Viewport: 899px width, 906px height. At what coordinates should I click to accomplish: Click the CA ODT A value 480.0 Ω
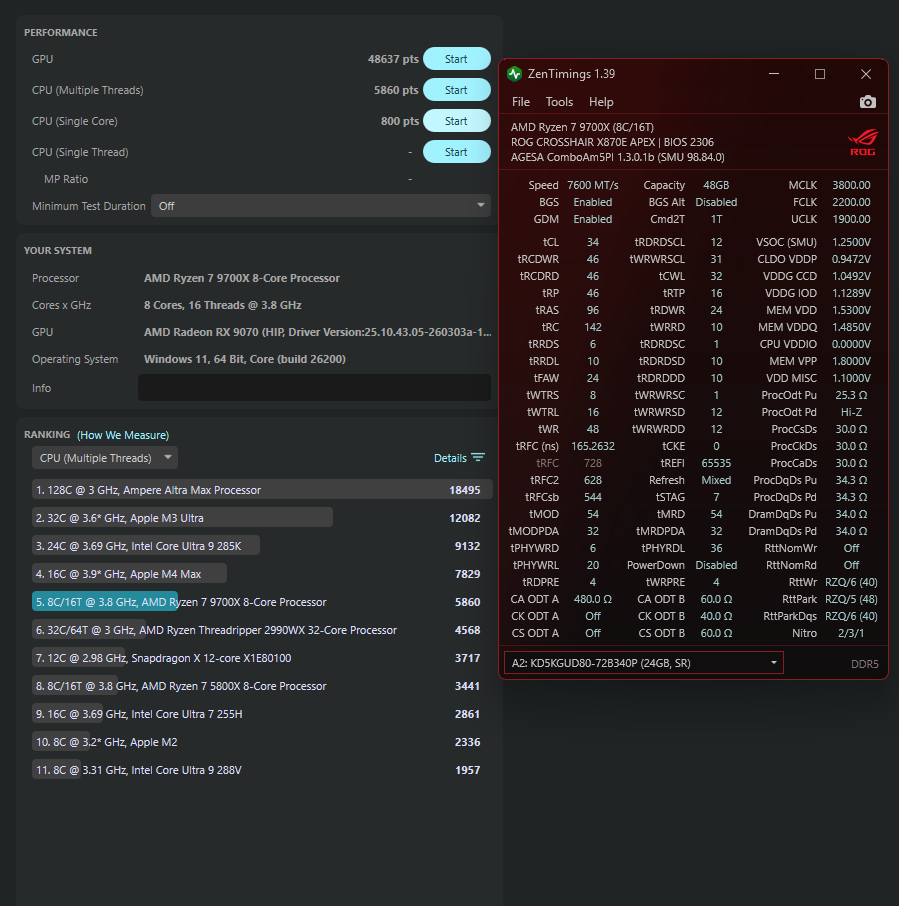click(x=593, y=599)
